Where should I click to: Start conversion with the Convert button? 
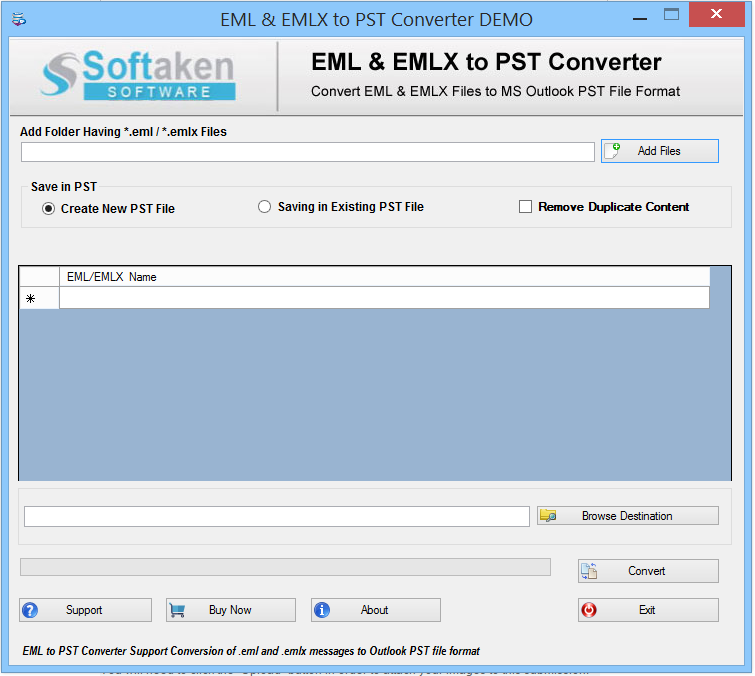pos(648,571)
